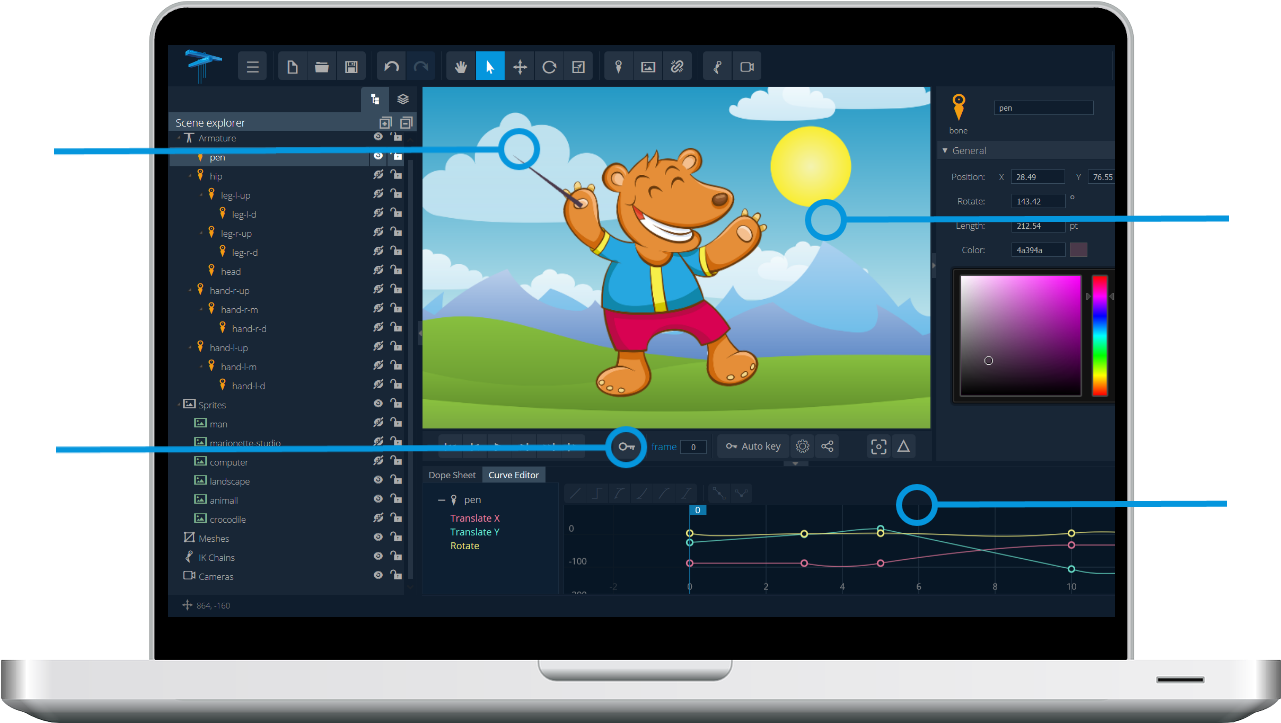
Task: Click the rainbow hue slider
Action: click(1099, 335)
